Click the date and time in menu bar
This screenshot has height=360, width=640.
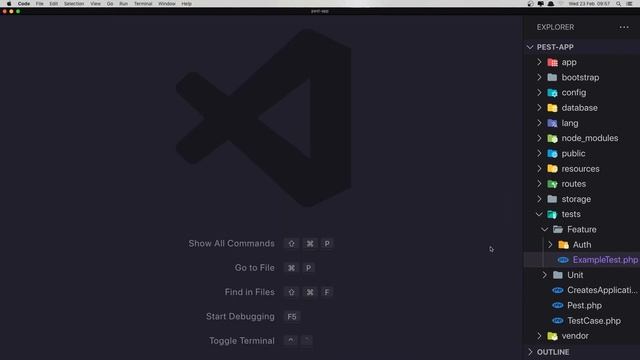click(589, 4)
